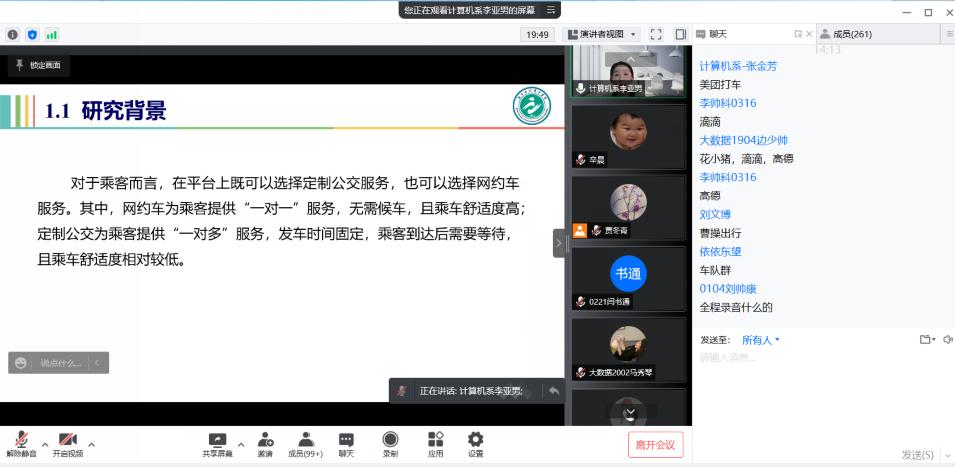Click the emoji face in danmaku bar

pos(21,363)
